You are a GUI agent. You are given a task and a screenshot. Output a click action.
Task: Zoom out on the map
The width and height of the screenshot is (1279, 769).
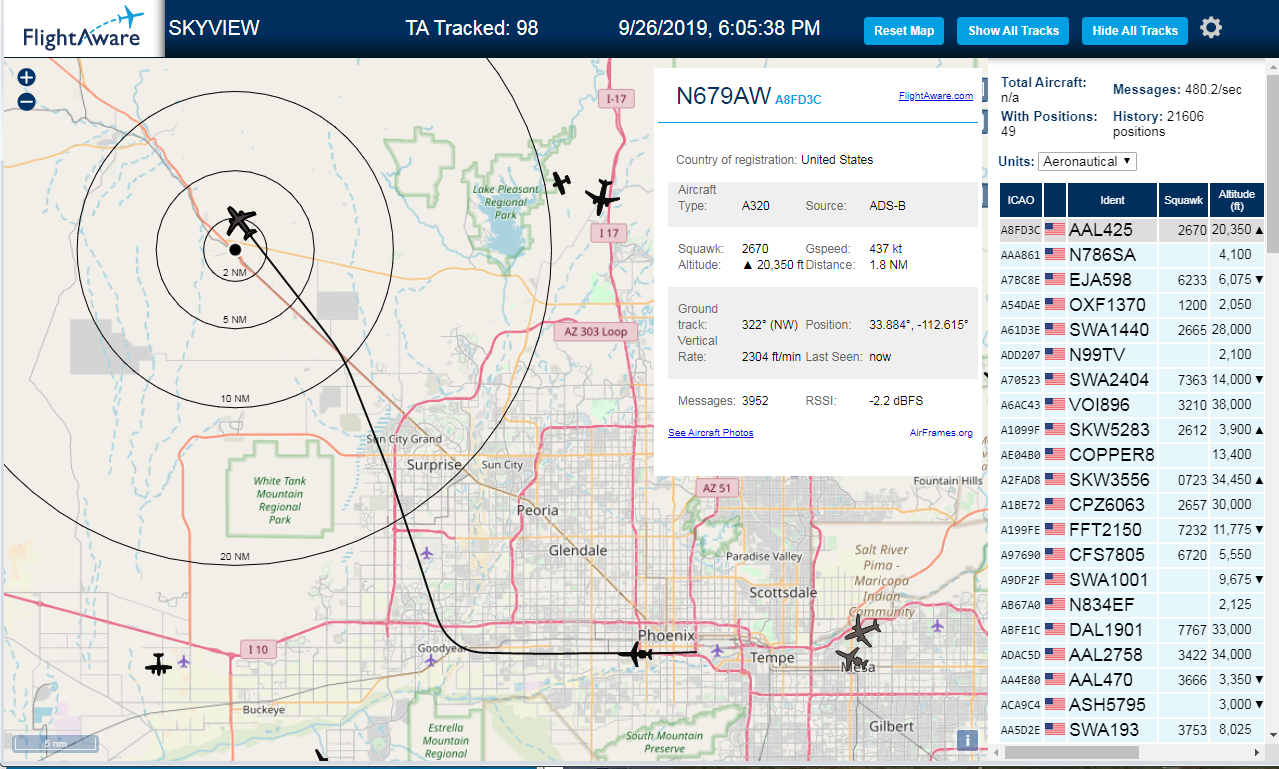coord(27,101)
